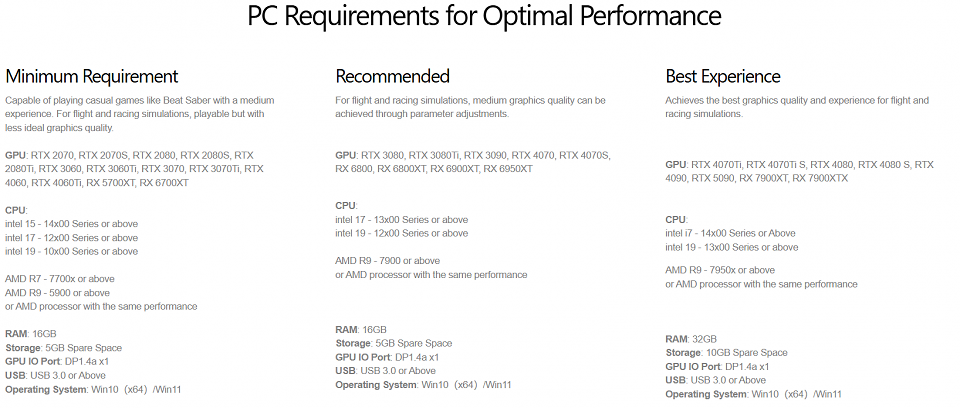Click the 'AMD R7 - 7700x or above' line
The height and width of the screenshot is (408, 960).
coord(60,279)
